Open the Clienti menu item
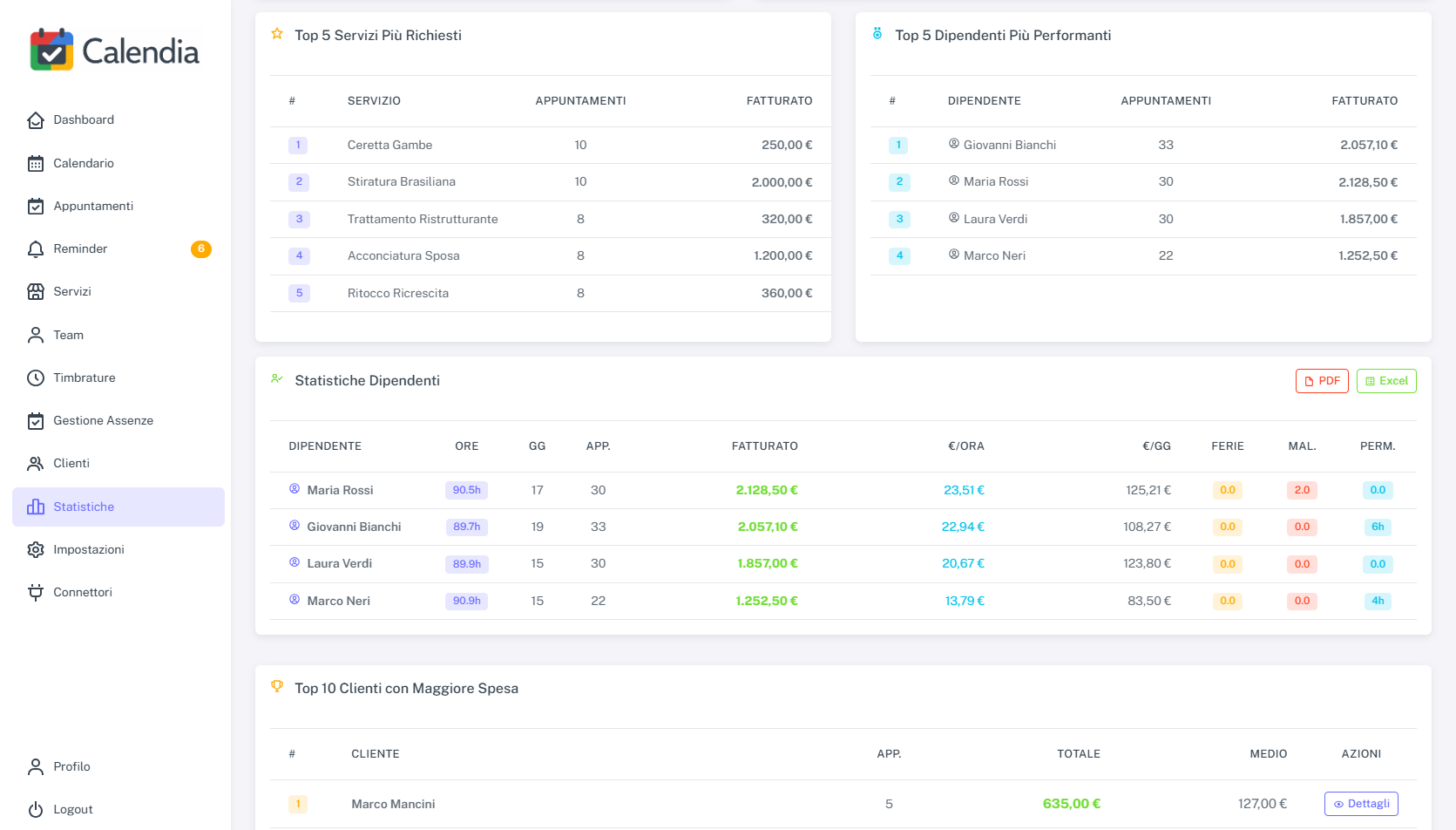This screenshot has width=1456, height=830. coord(71,463)
